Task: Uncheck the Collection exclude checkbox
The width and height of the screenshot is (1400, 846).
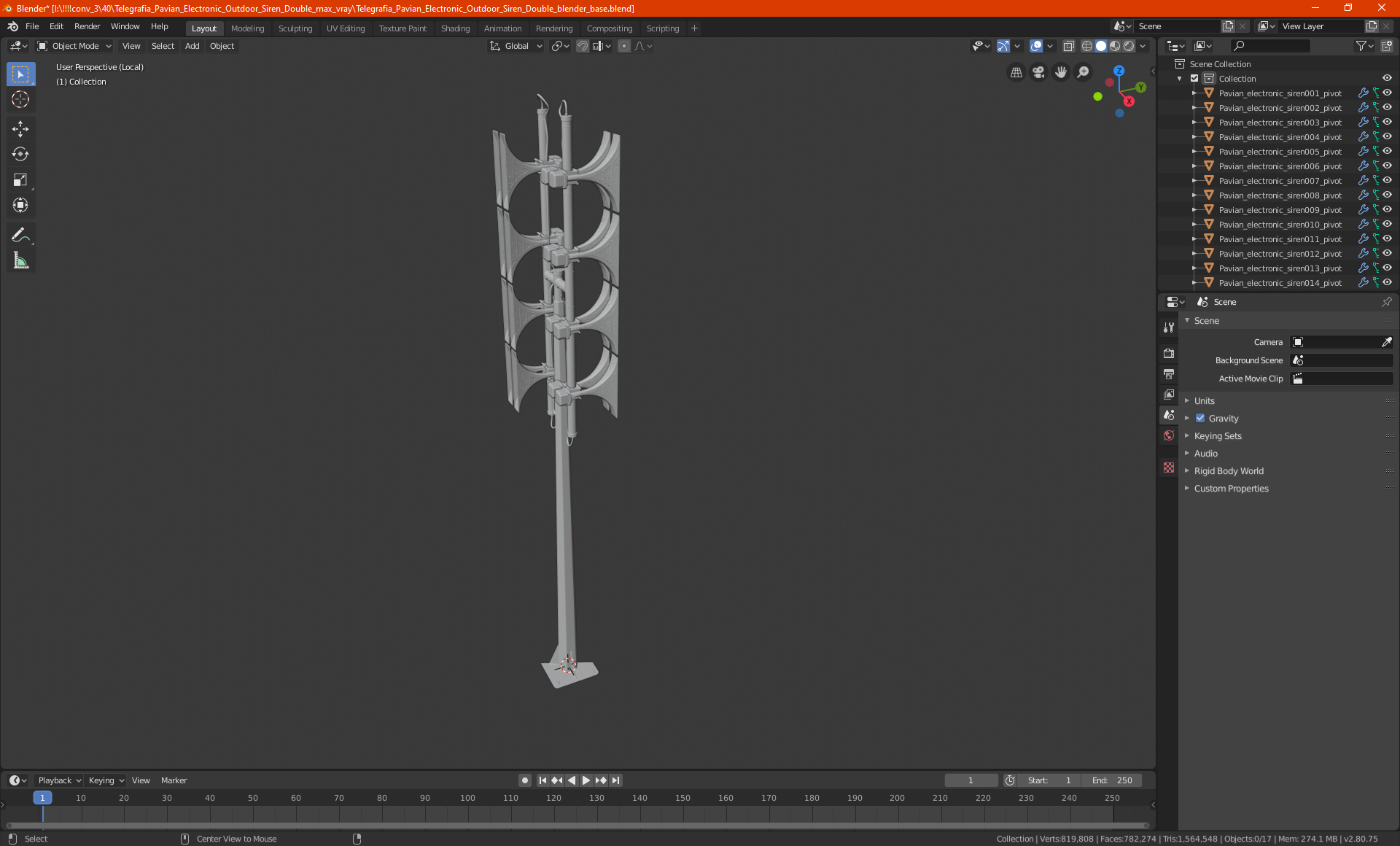Action: [1194, 79]
